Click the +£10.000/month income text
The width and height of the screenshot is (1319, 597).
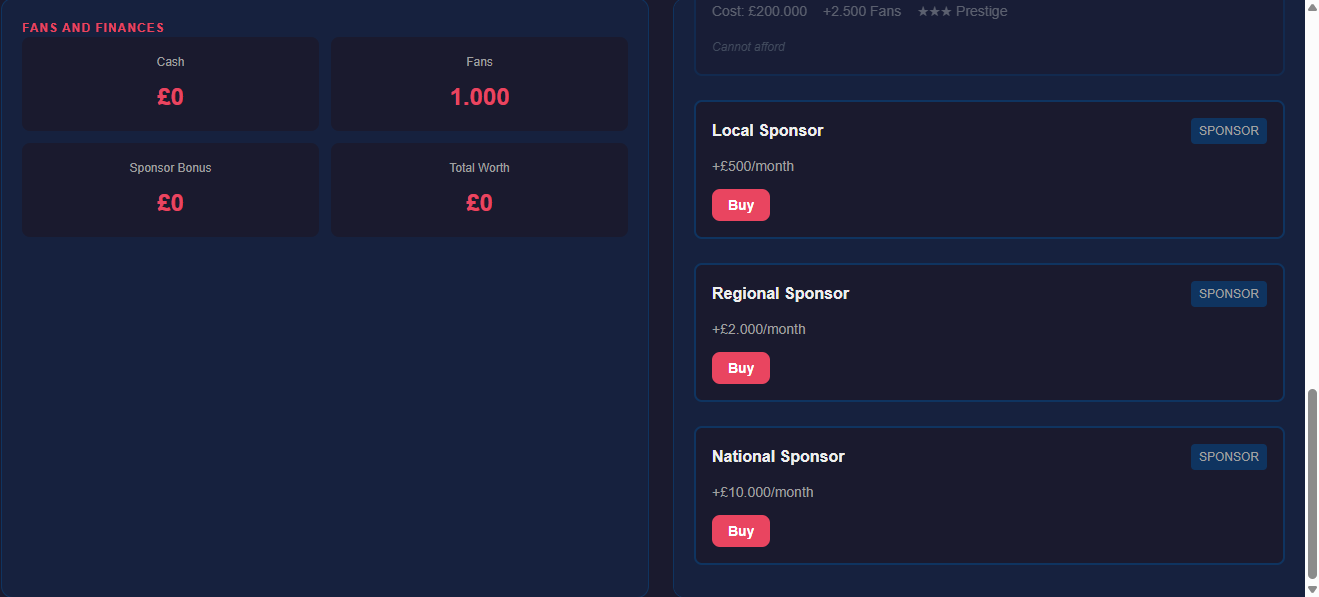[762, 492]
